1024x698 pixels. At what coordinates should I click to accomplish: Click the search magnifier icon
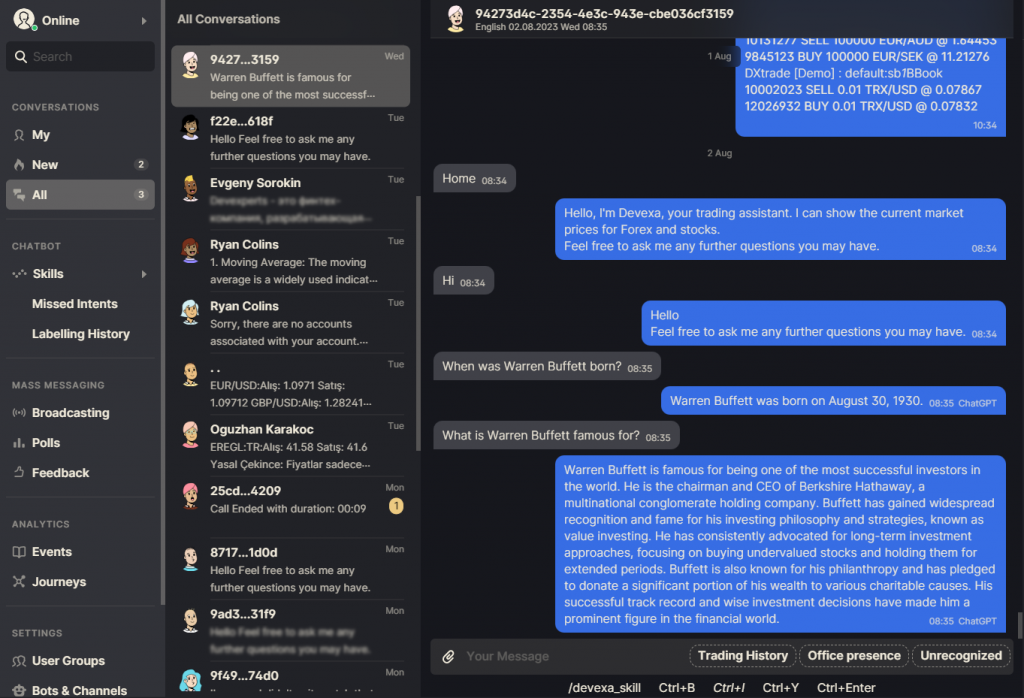21,57
